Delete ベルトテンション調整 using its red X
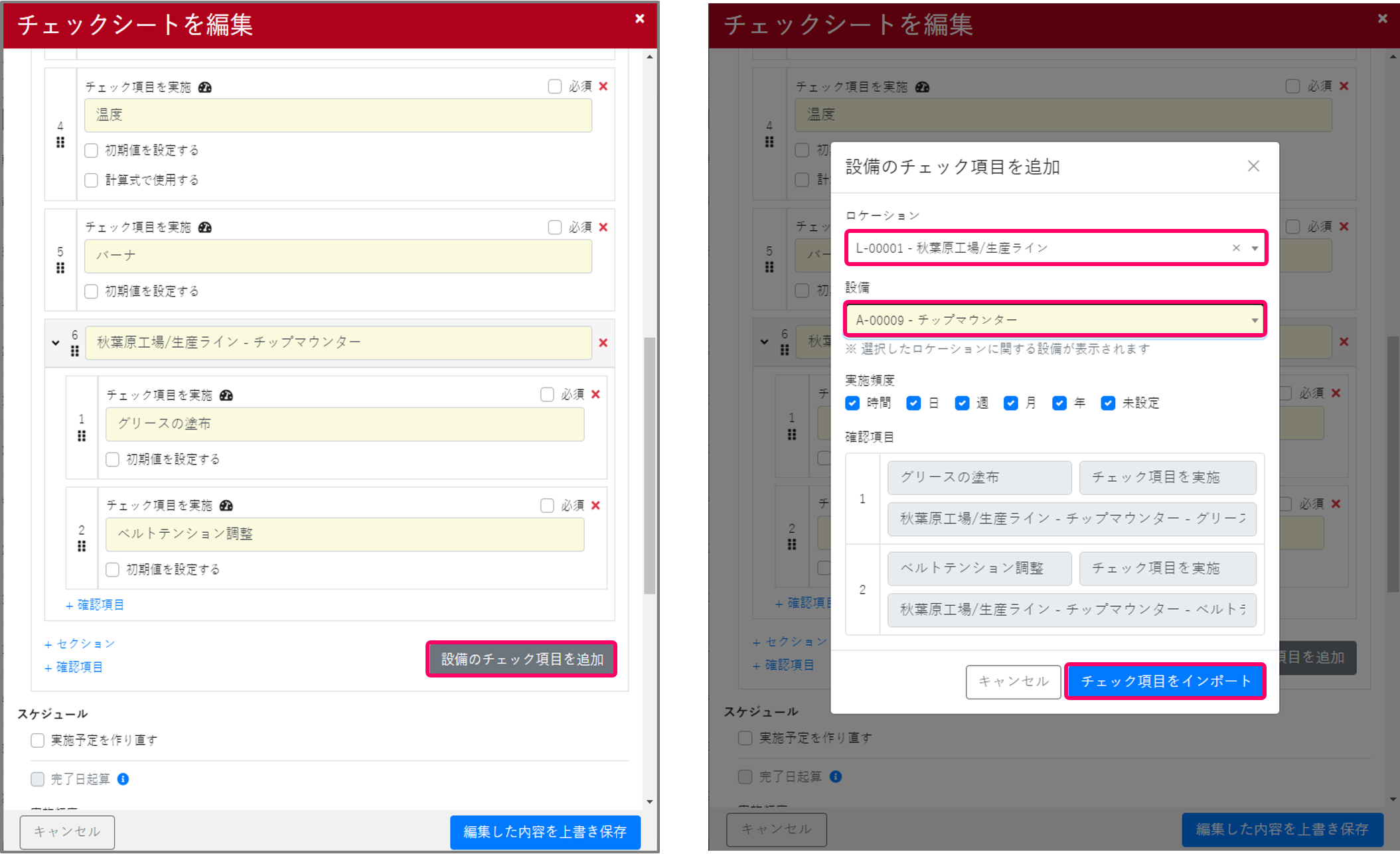This screenshot has height=854, width=1400. (x=595, y=505)
